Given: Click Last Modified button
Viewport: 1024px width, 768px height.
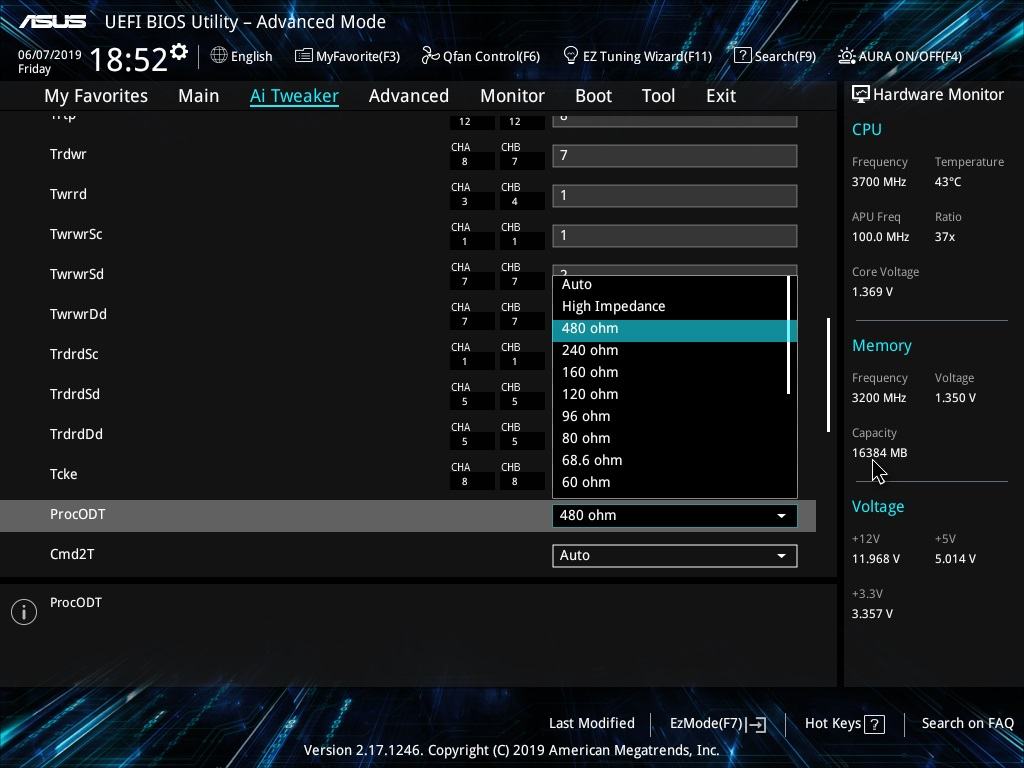Looking at the screenshot, I should [592, 724].
